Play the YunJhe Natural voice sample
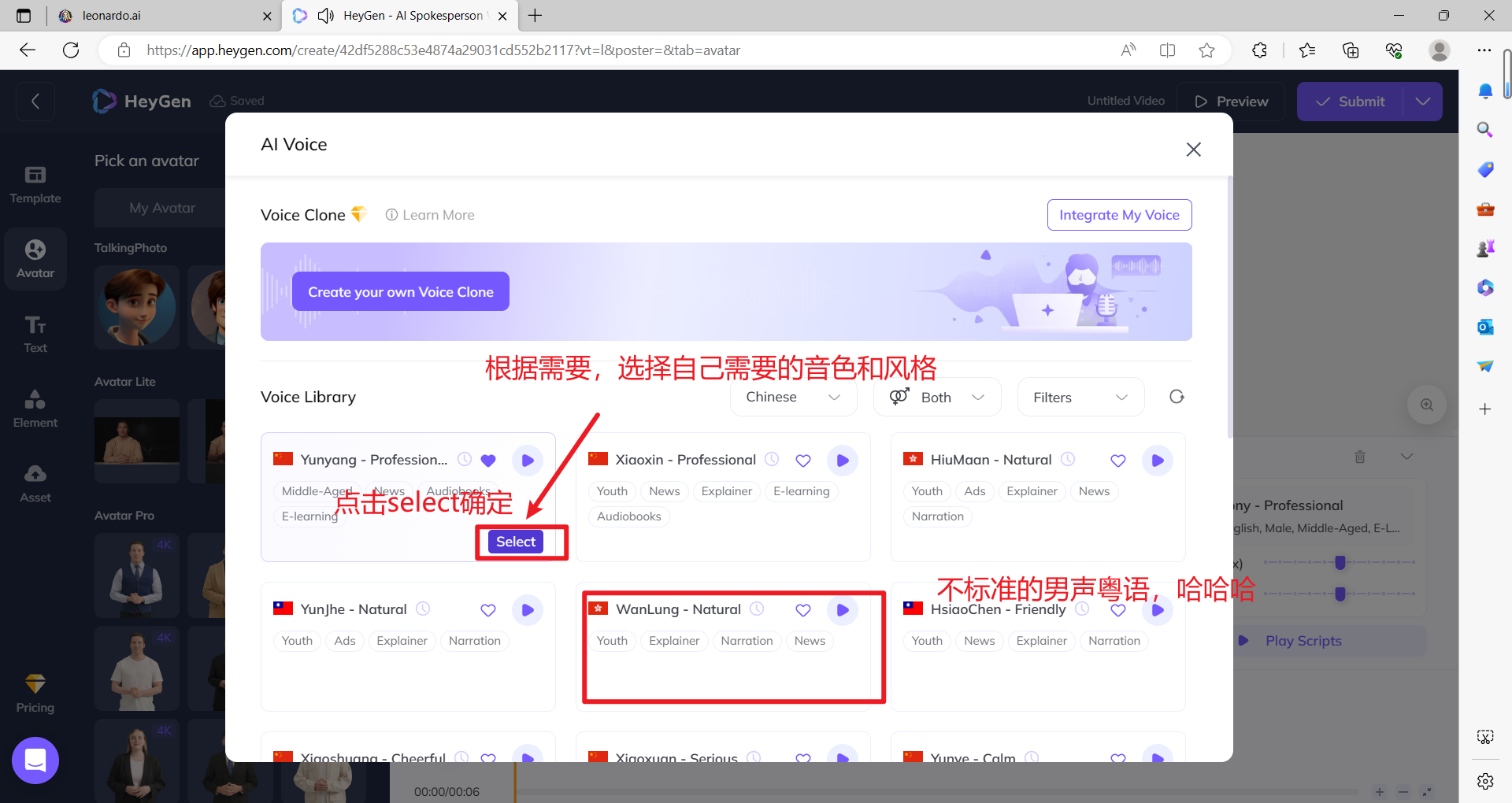Screen dimensions: 1512x803 528,610
